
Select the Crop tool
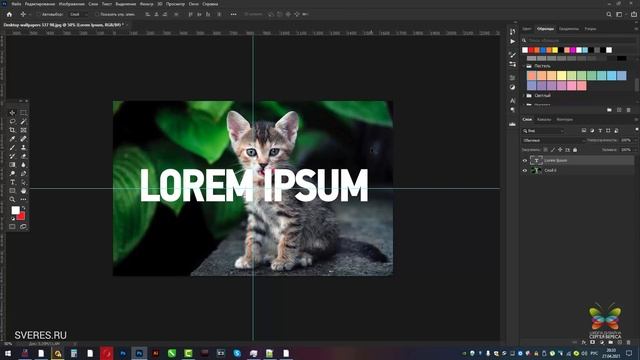click(x=12, y=130)
